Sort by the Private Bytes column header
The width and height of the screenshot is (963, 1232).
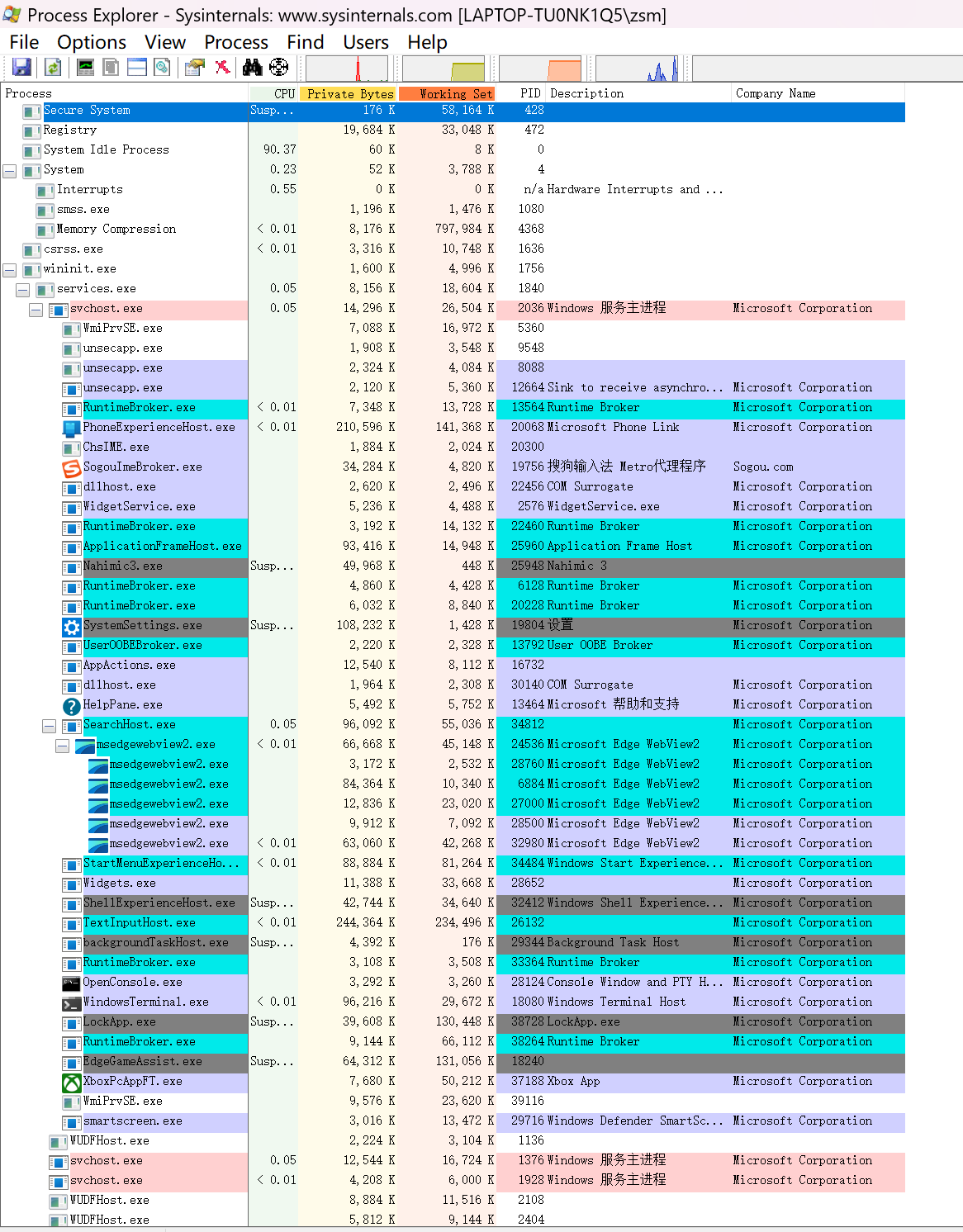pyautogui.click(x=348, y=93)
